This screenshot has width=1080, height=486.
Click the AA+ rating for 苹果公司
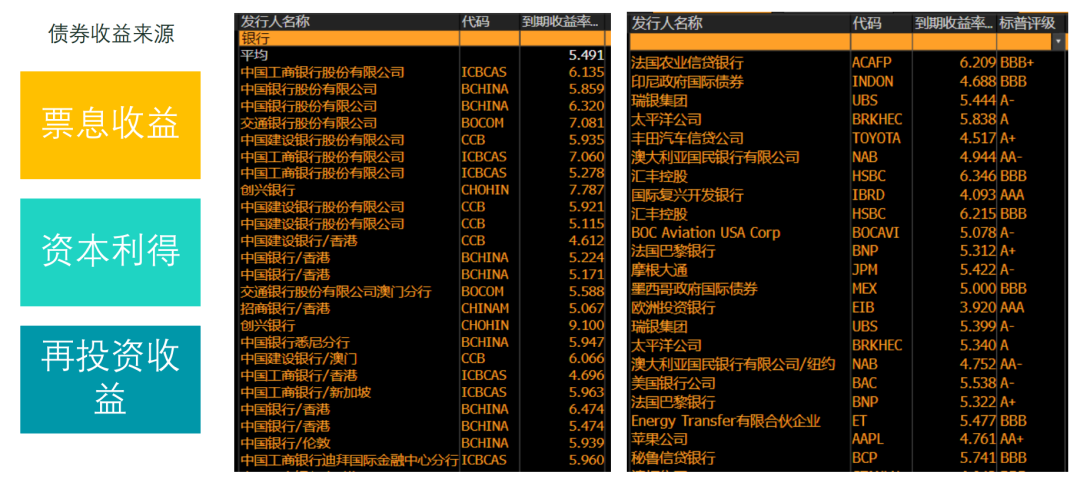(1013, 439)
